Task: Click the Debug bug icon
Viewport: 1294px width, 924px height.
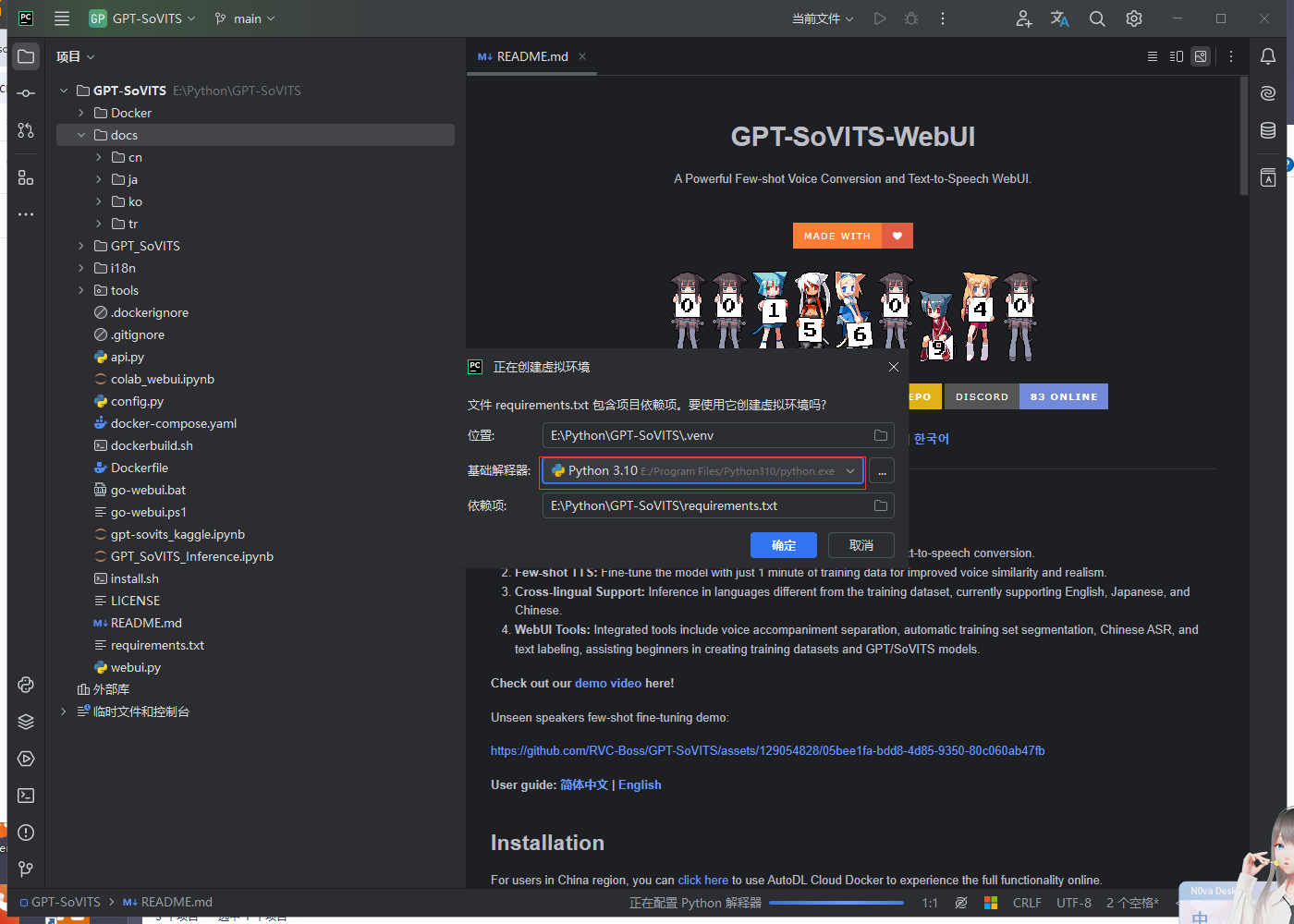Action: (911, 18)
